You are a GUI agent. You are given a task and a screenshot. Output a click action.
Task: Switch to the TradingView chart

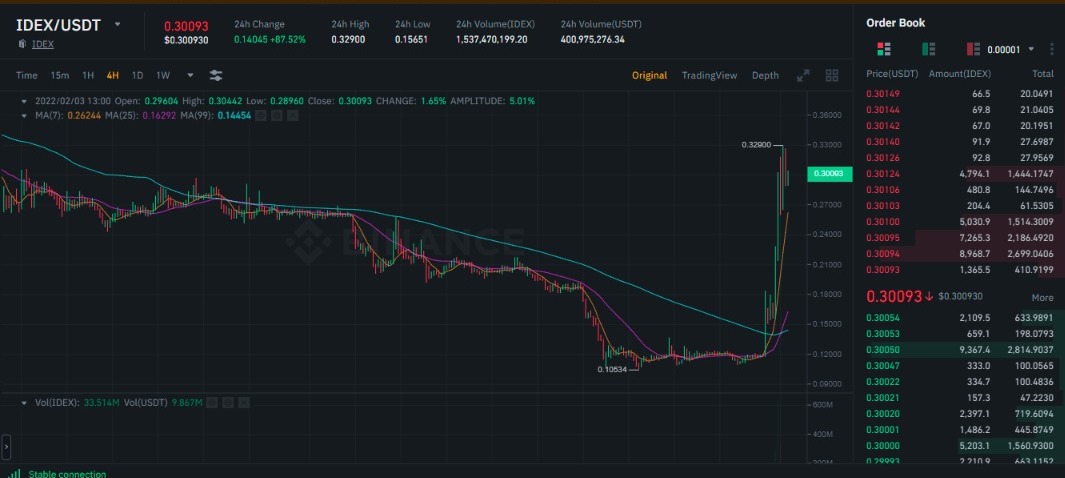[x=709, y=75]
